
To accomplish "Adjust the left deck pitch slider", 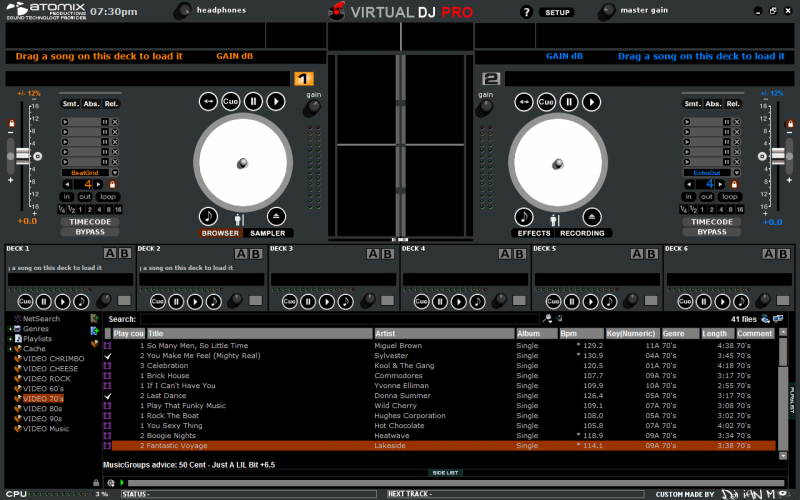I will (22, 156).
